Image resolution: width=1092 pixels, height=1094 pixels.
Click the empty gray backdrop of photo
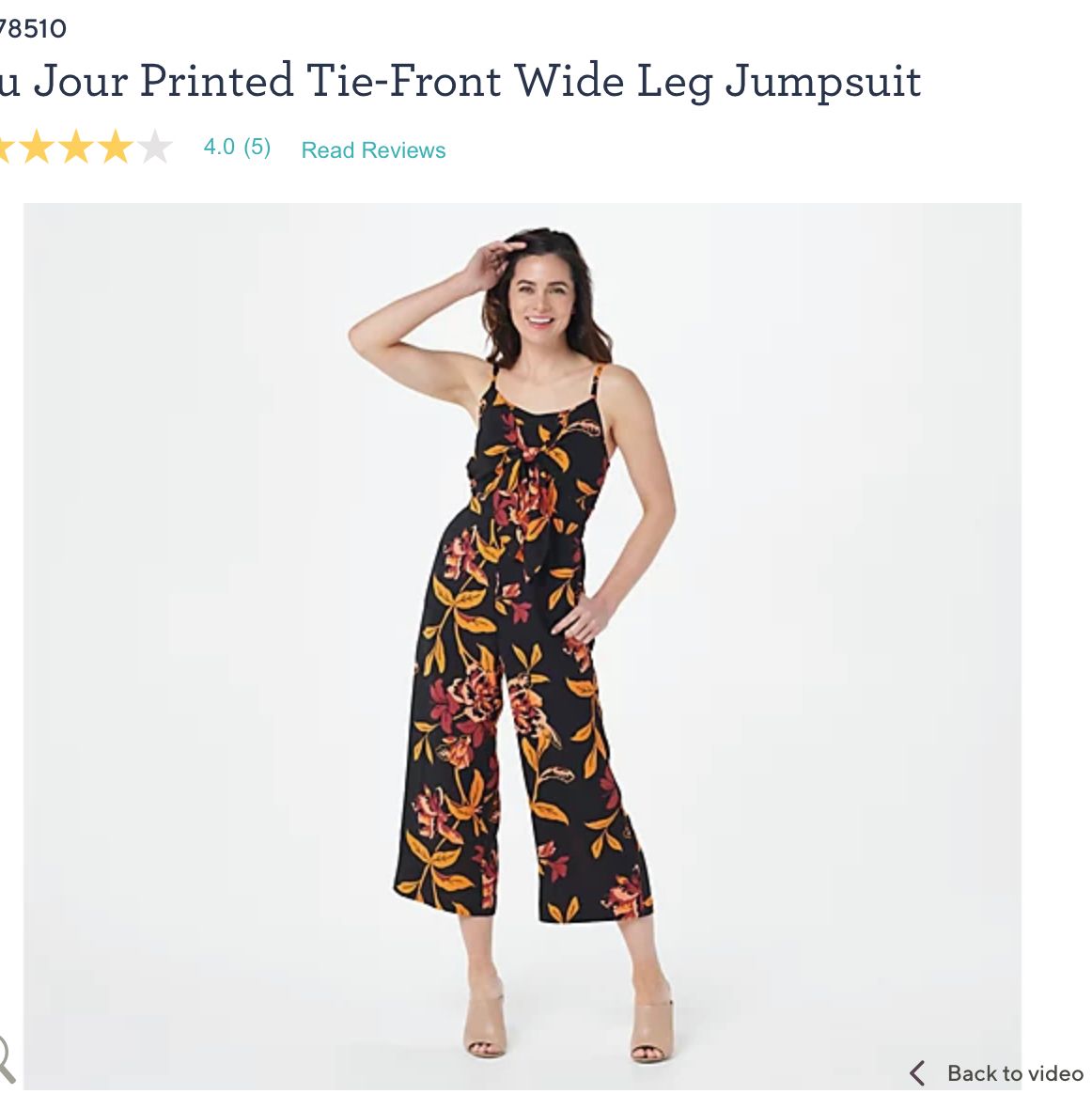(837, 558)
